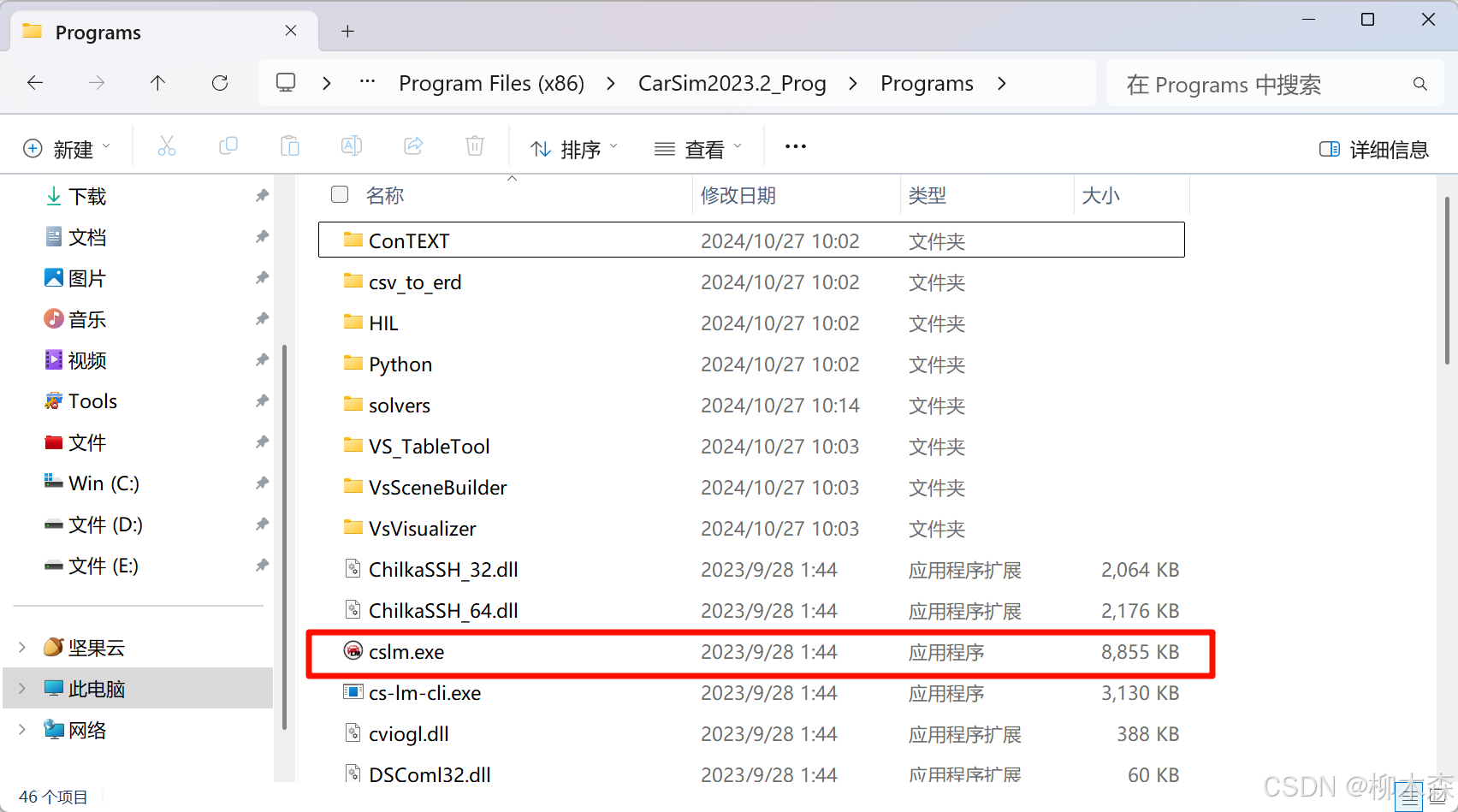Click the ChilkaSSH_32.dll file icon
1458x812 pixels.
tap(353, 569)
